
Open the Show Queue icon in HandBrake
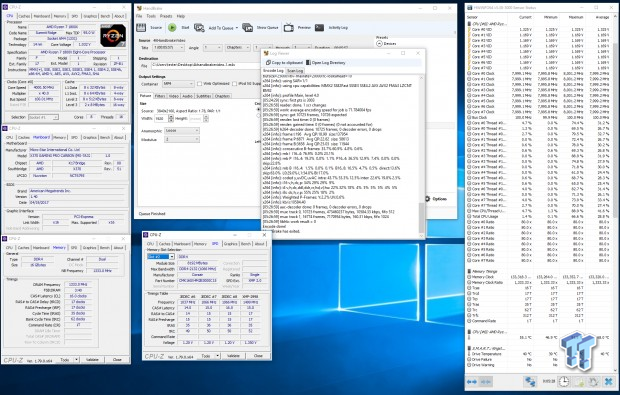pos(248,28)
